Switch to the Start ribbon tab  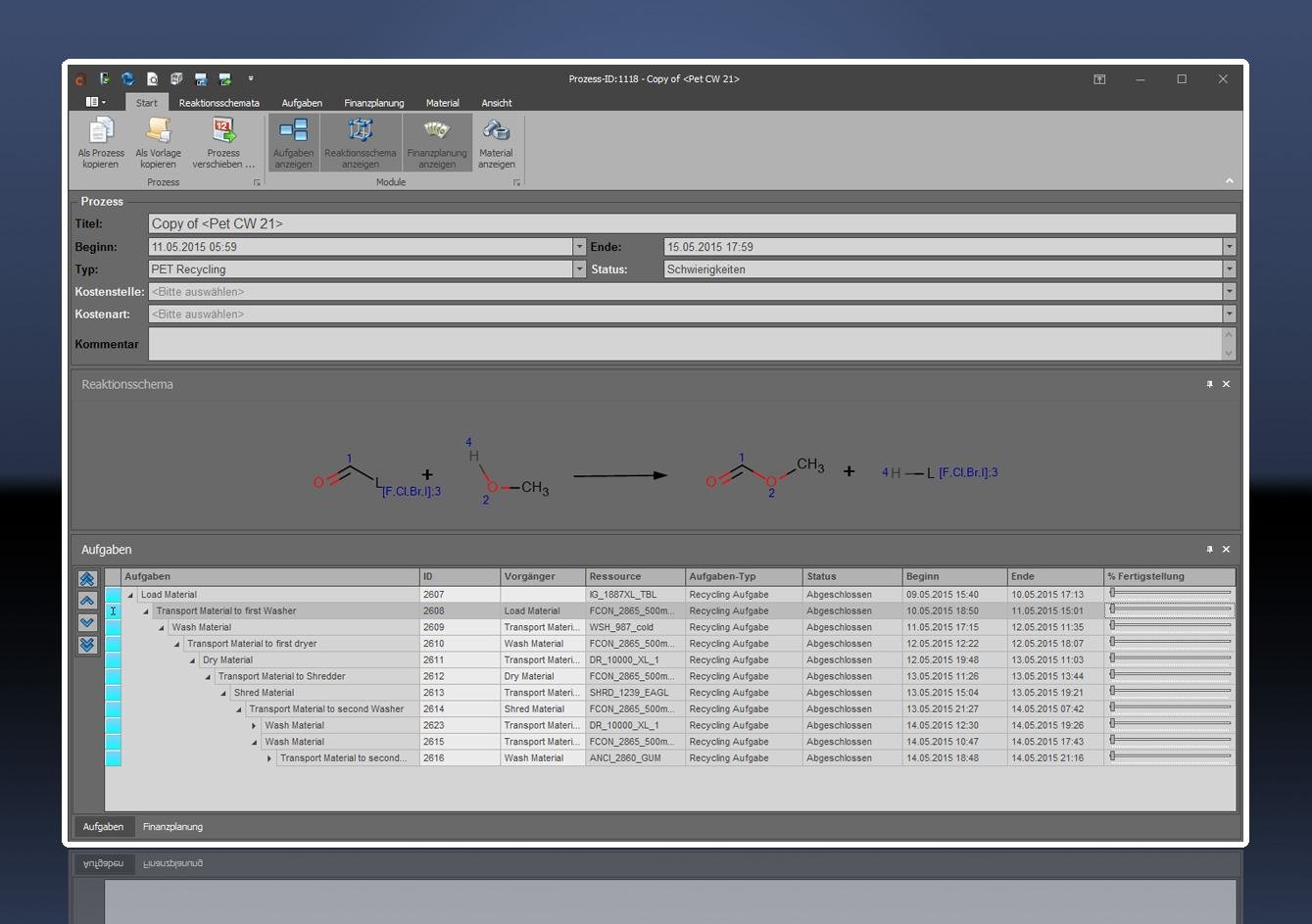point(146,103)
